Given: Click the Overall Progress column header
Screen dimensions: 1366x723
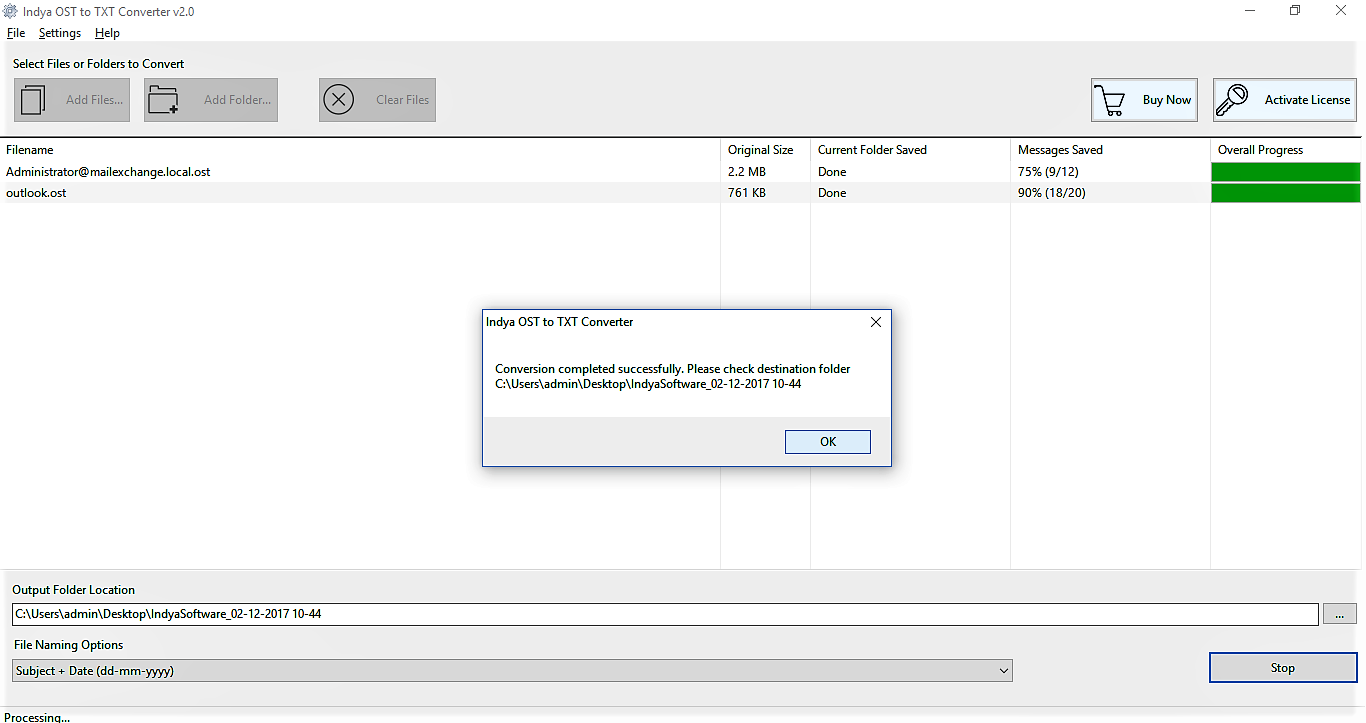Looking at the screenshot, I should (x=1261, y=150).
